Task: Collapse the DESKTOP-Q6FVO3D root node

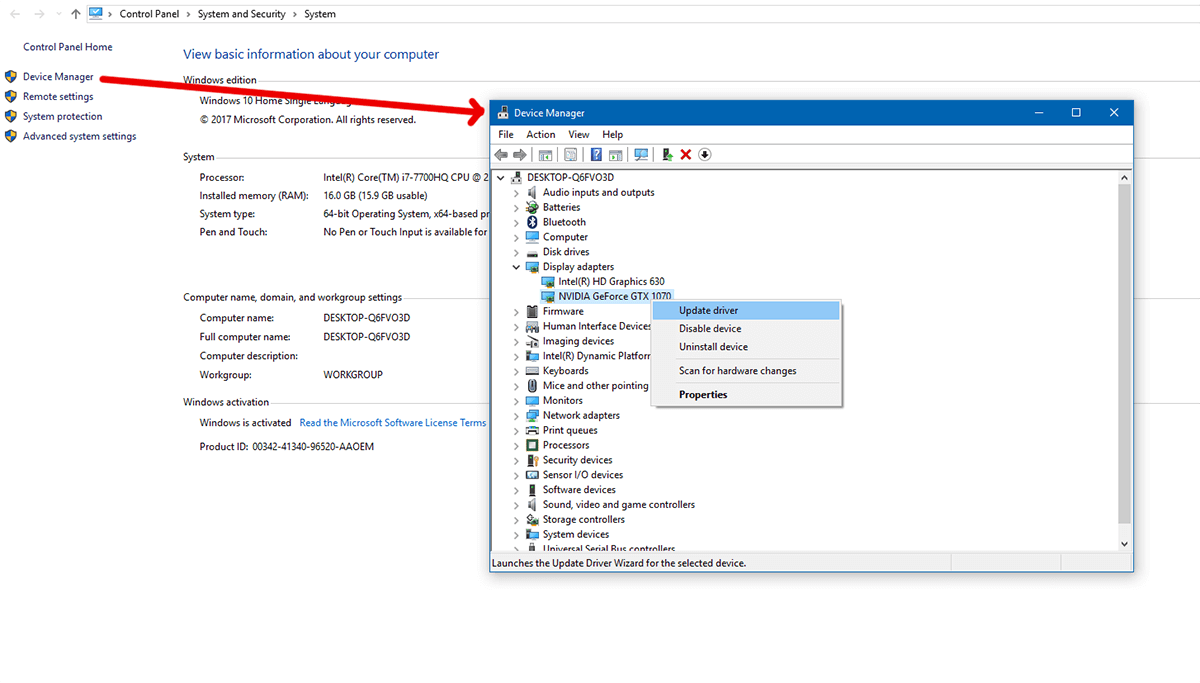Action: coord(501,178)
